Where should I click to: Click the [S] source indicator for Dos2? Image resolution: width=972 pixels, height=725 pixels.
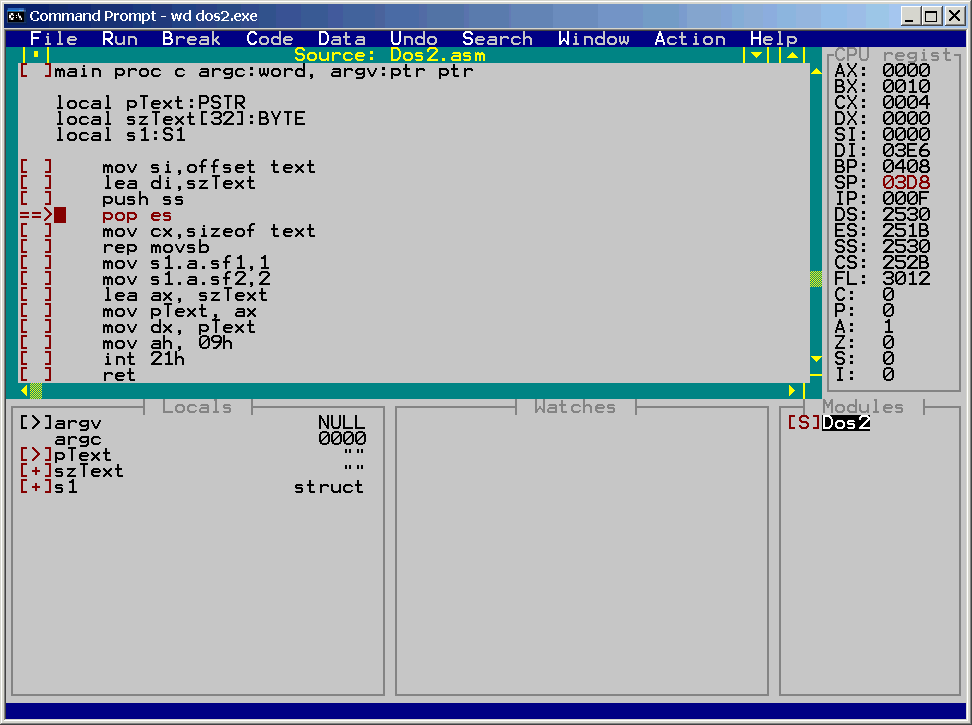pyautogui.click(x=803, y=423)
